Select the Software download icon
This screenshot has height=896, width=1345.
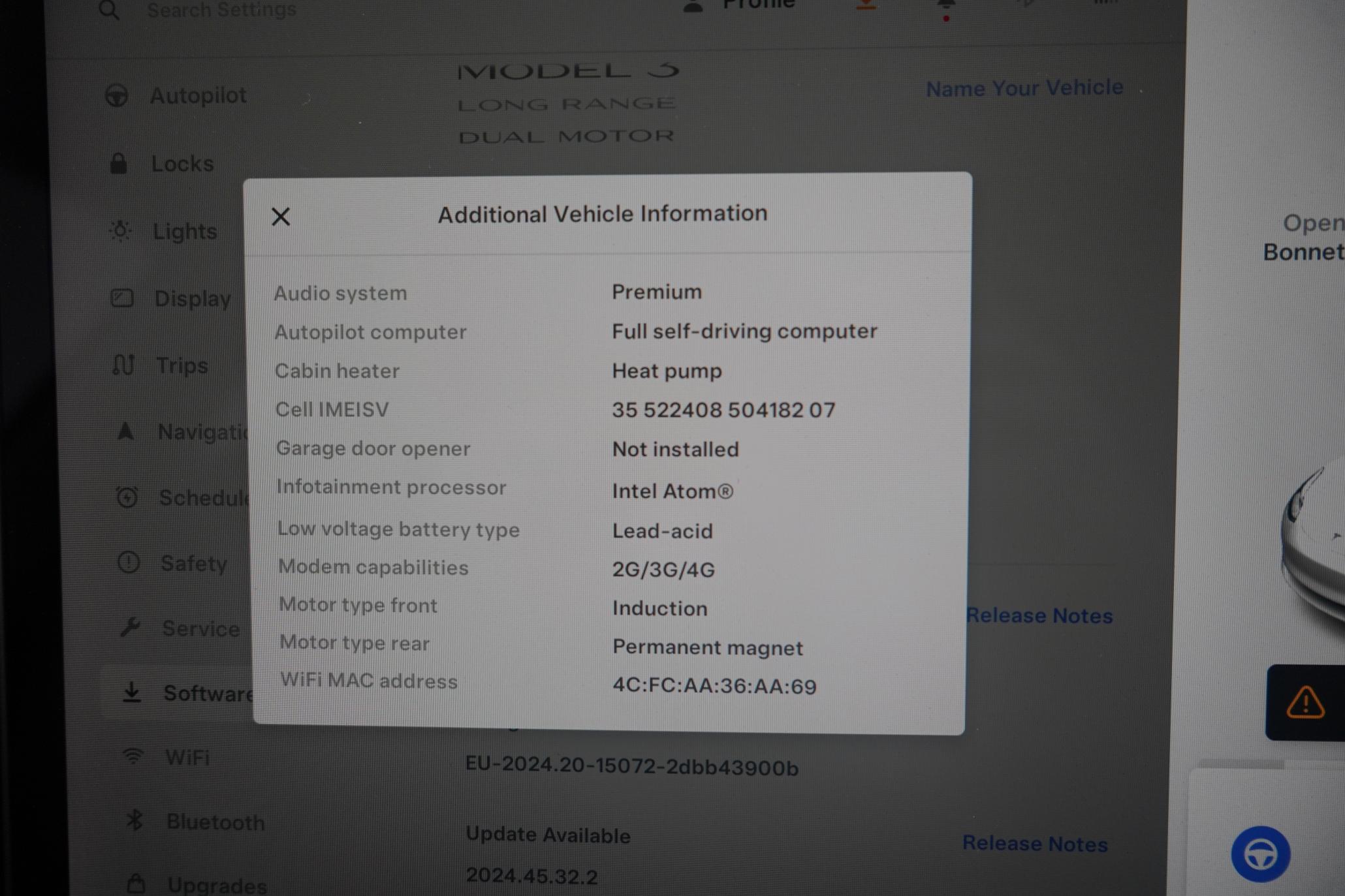coord(132,692)
